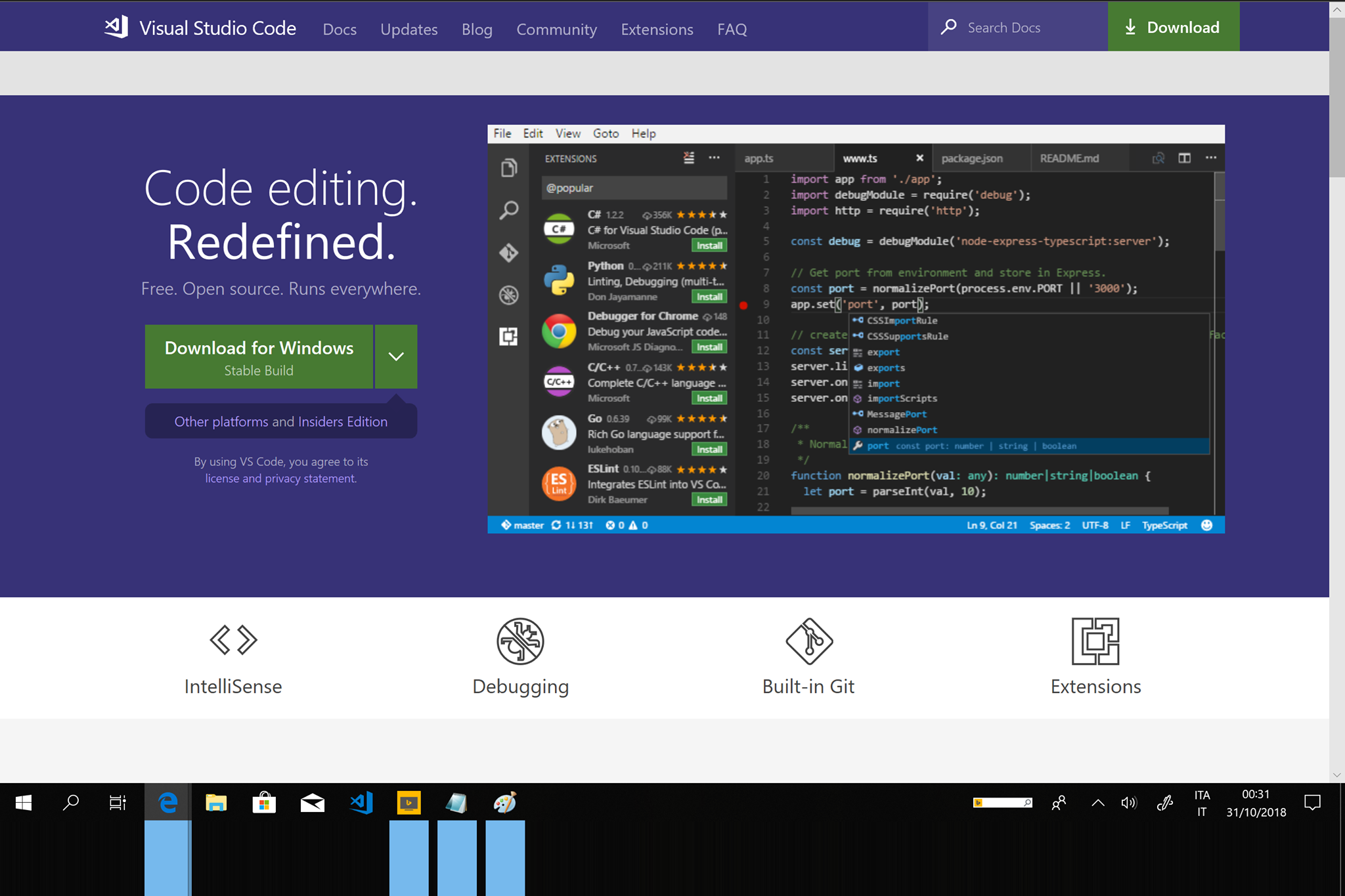Install Debugger for Chrome extension
This screenshot has width=1345, height=896.
pos(709,347)
